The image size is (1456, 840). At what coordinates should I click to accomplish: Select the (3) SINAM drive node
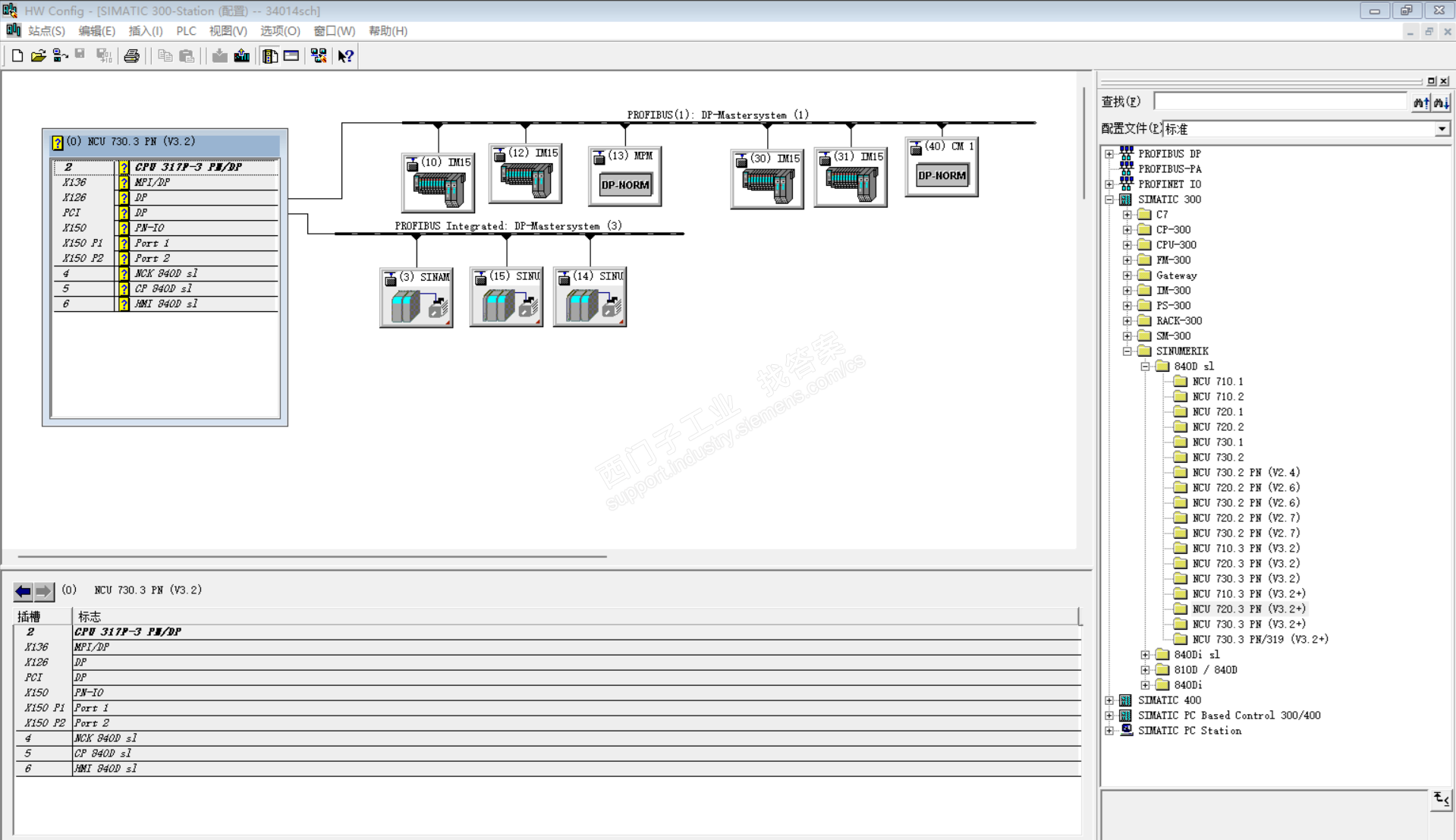(417, 297)
